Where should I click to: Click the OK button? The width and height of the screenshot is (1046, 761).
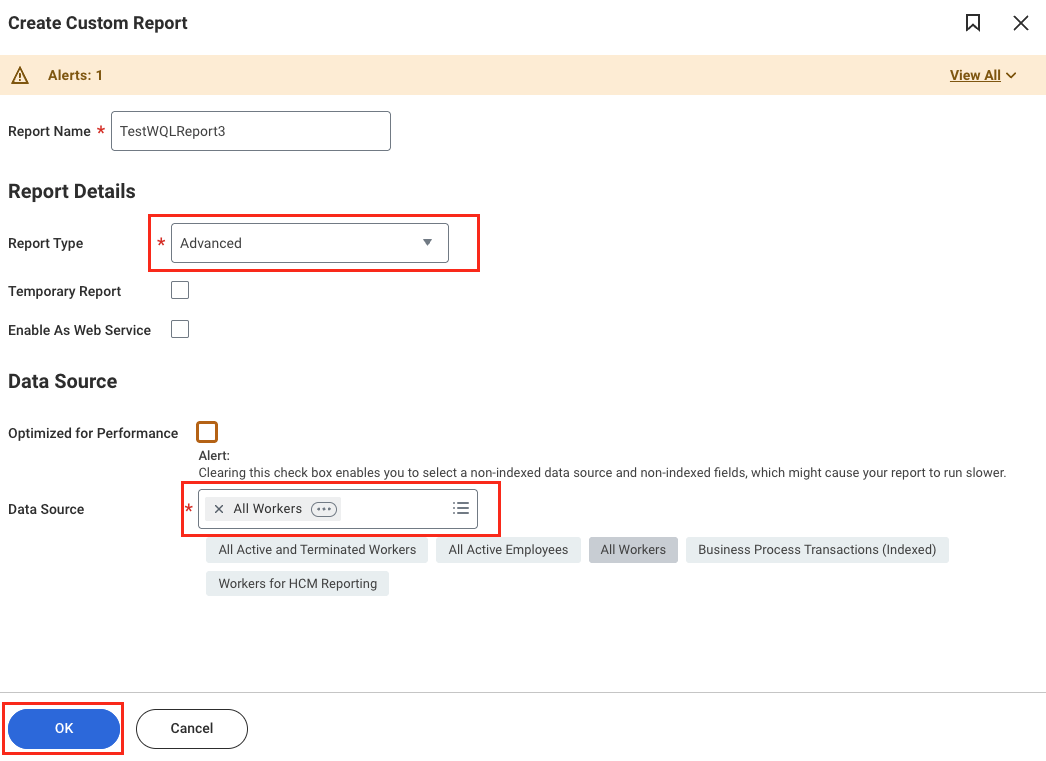coord(62,728)
